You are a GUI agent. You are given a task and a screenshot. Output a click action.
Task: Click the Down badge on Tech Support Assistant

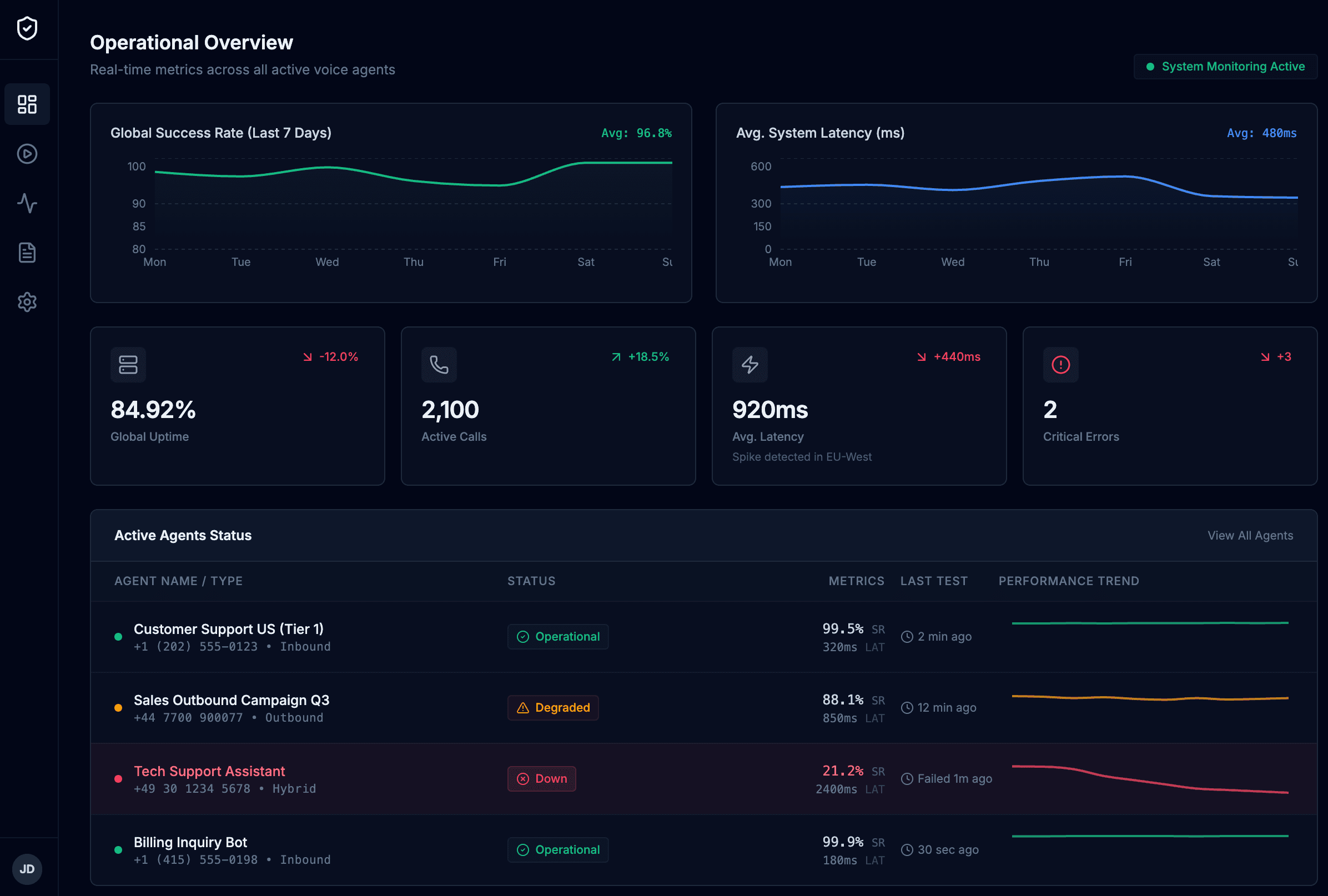(541, 778)
